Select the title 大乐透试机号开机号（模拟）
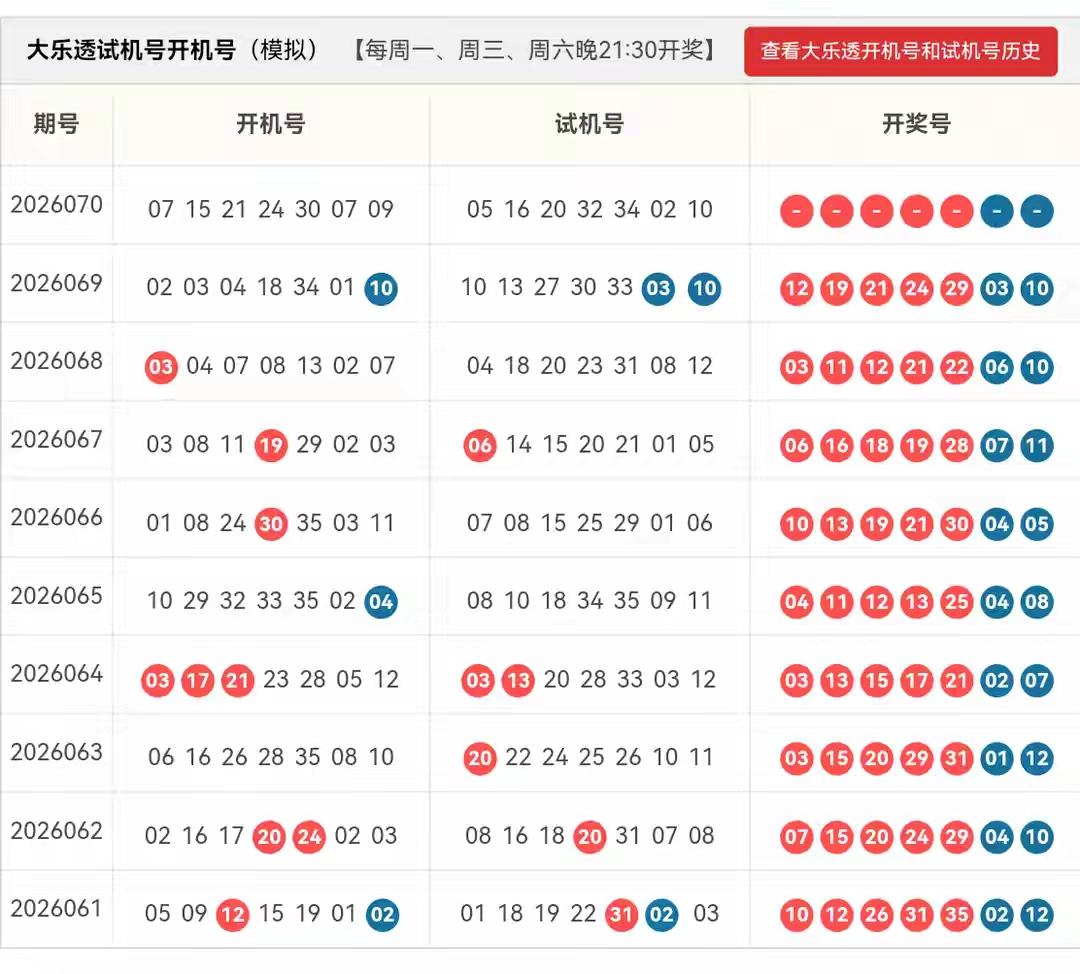Viewport: 1080px width, 974px height. [x=173, y=50]
